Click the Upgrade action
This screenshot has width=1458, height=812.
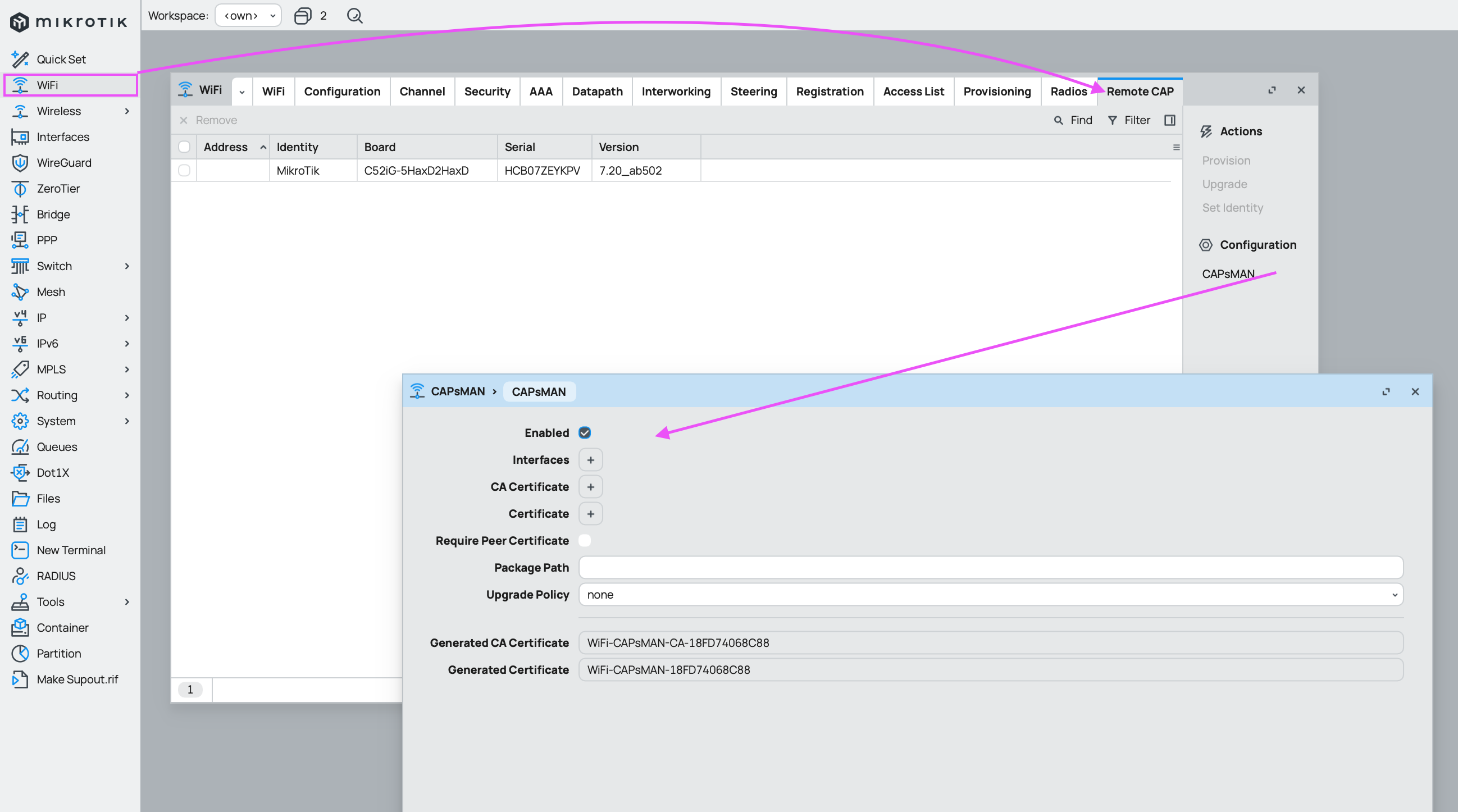[x=1224, y=184]
